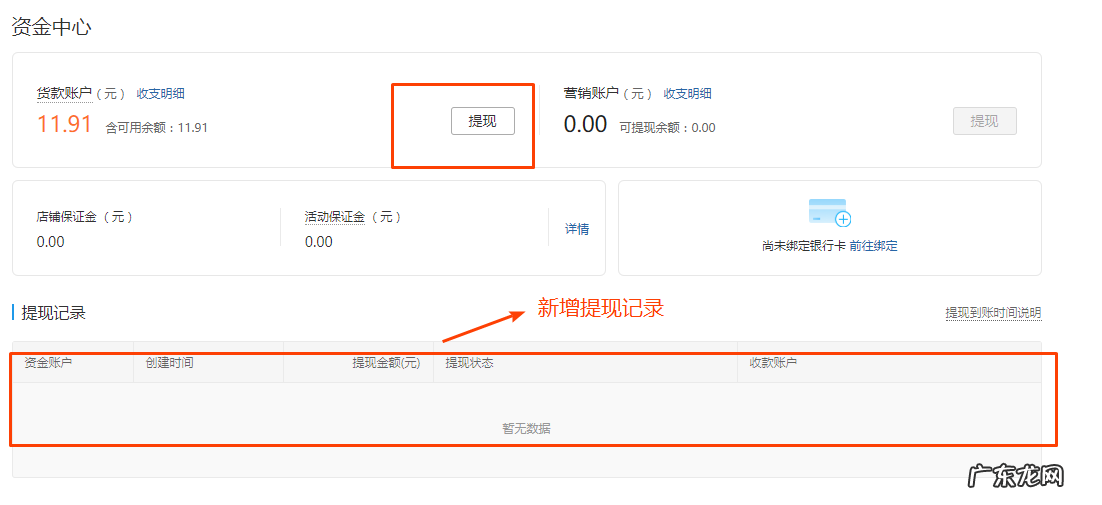The image size is (1102, 505).
Task: Open 收支明细 link next to 营销账户
Action: [687, 94]
